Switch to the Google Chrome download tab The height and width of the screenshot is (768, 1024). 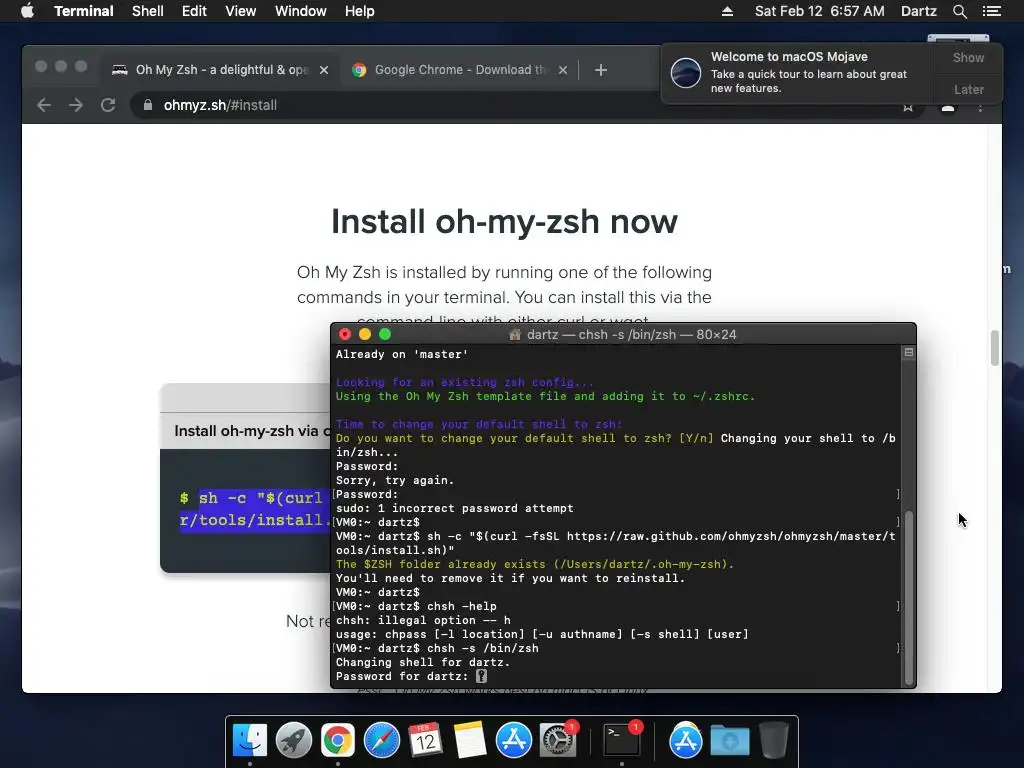click(x=460, y=70)
